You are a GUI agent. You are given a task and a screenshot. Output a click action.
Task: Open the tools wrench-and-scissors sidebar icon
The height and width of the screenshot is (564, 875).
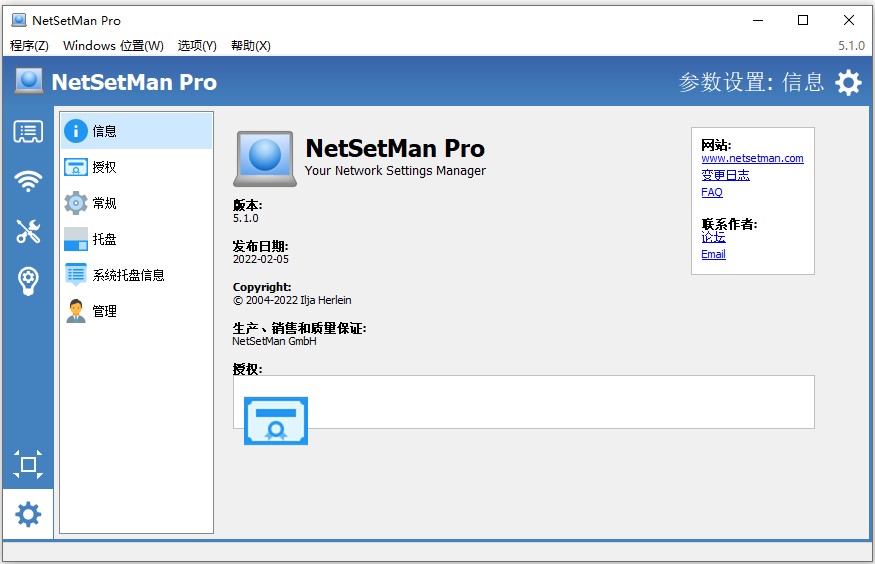click(28, 230)
